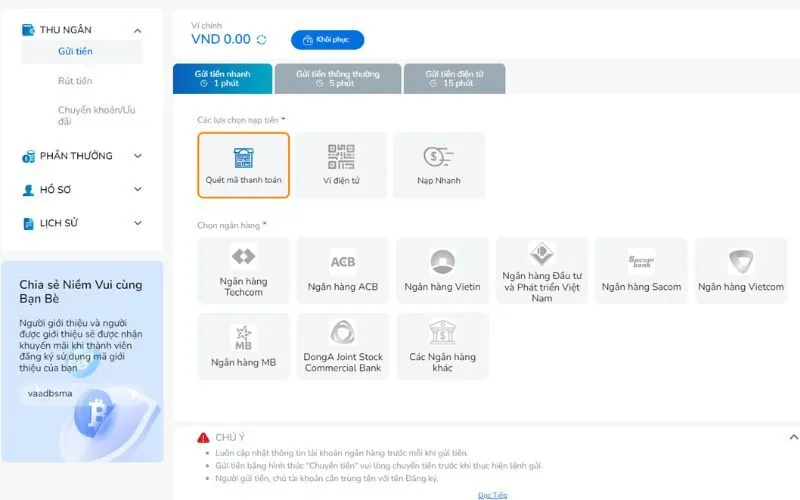Pick Ngân hàng Techcom bank

(x=243, y=270)
